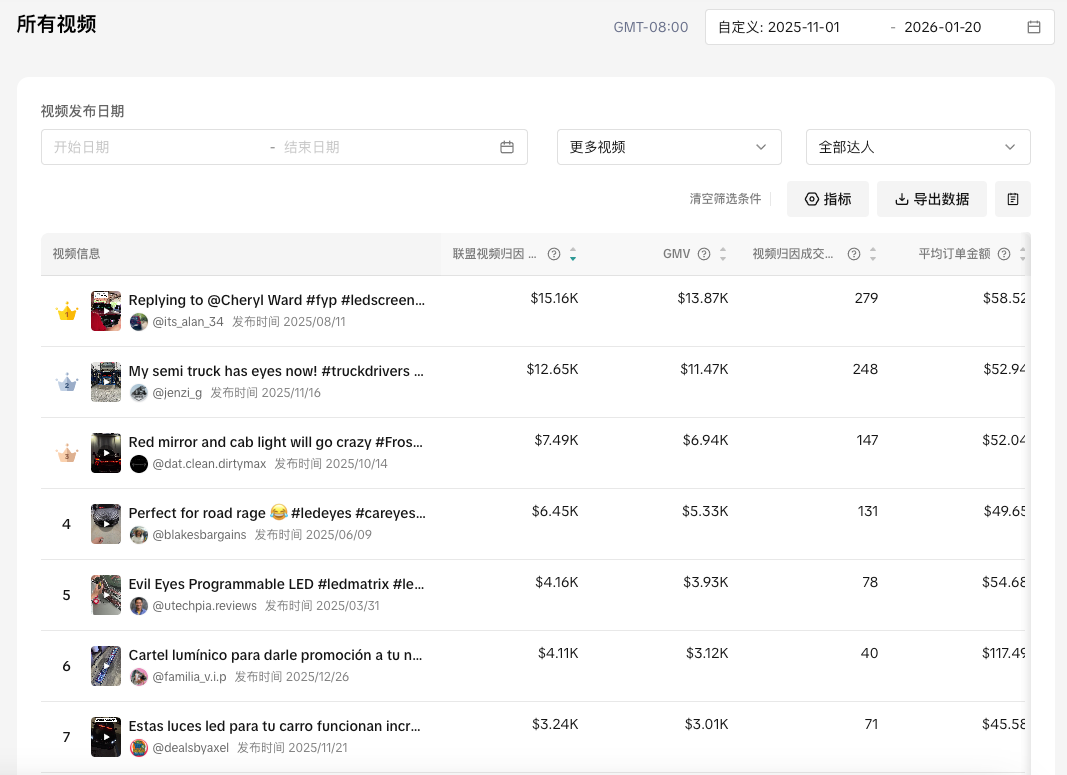
Task: Sort by the 视频归因成交 column arrows
Action: pos(873,254)
